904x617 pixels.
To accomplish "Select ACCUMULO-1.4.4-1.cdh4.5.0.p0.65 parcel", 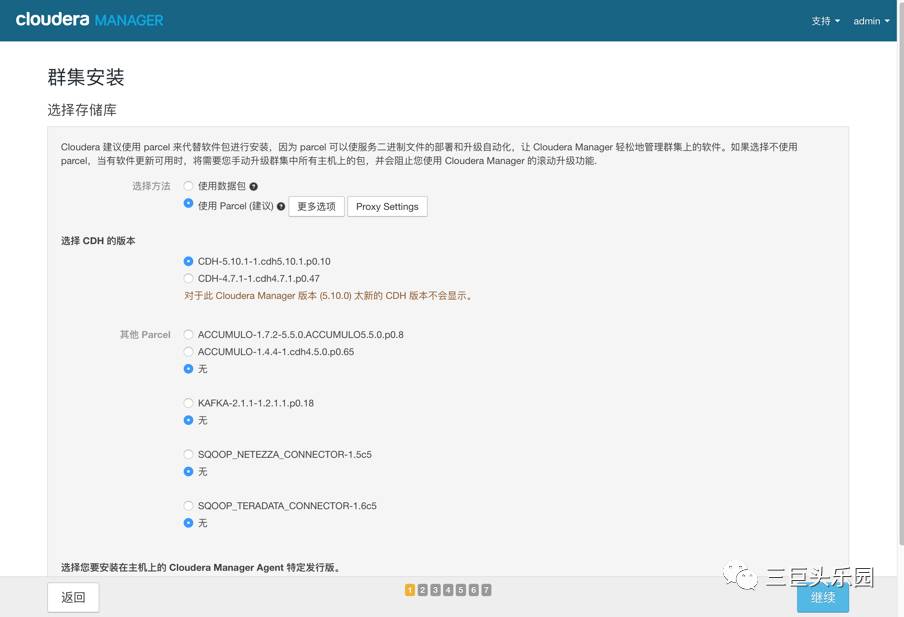I will click(188, 352).
